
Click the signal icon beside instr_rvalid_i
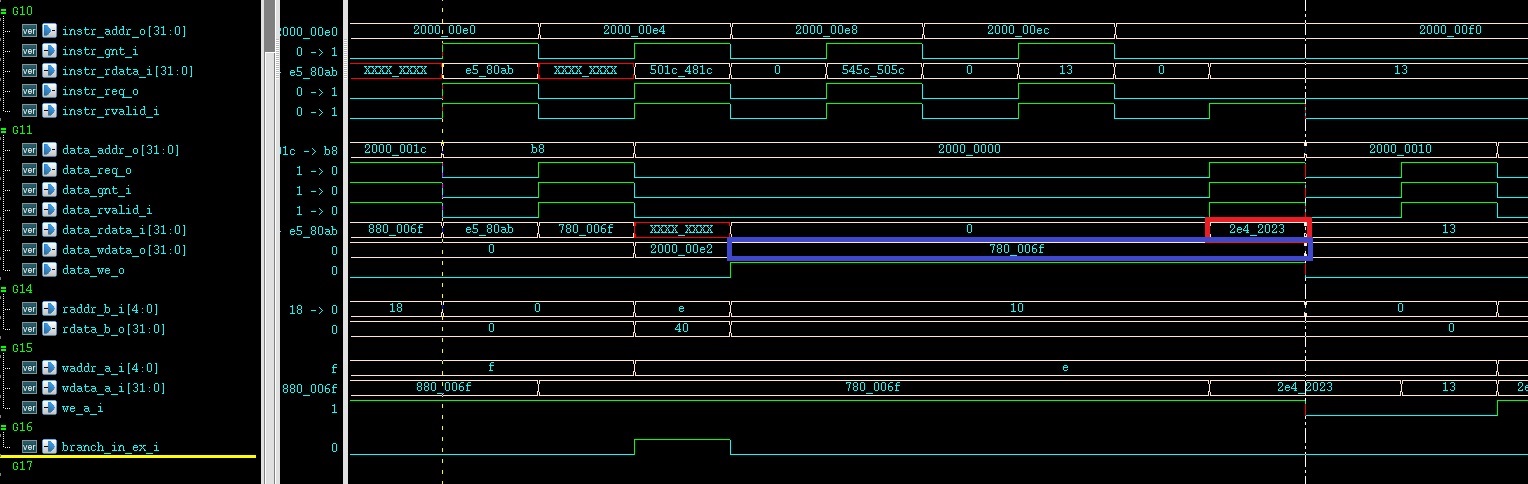pyautogui.click(x=48, y=110)
